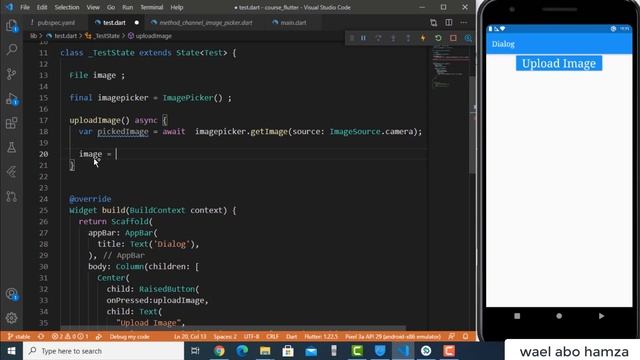Click the feedback icon in status bar
The width and height of the screenshot is (640, 360).
click(x=451, y=337)
